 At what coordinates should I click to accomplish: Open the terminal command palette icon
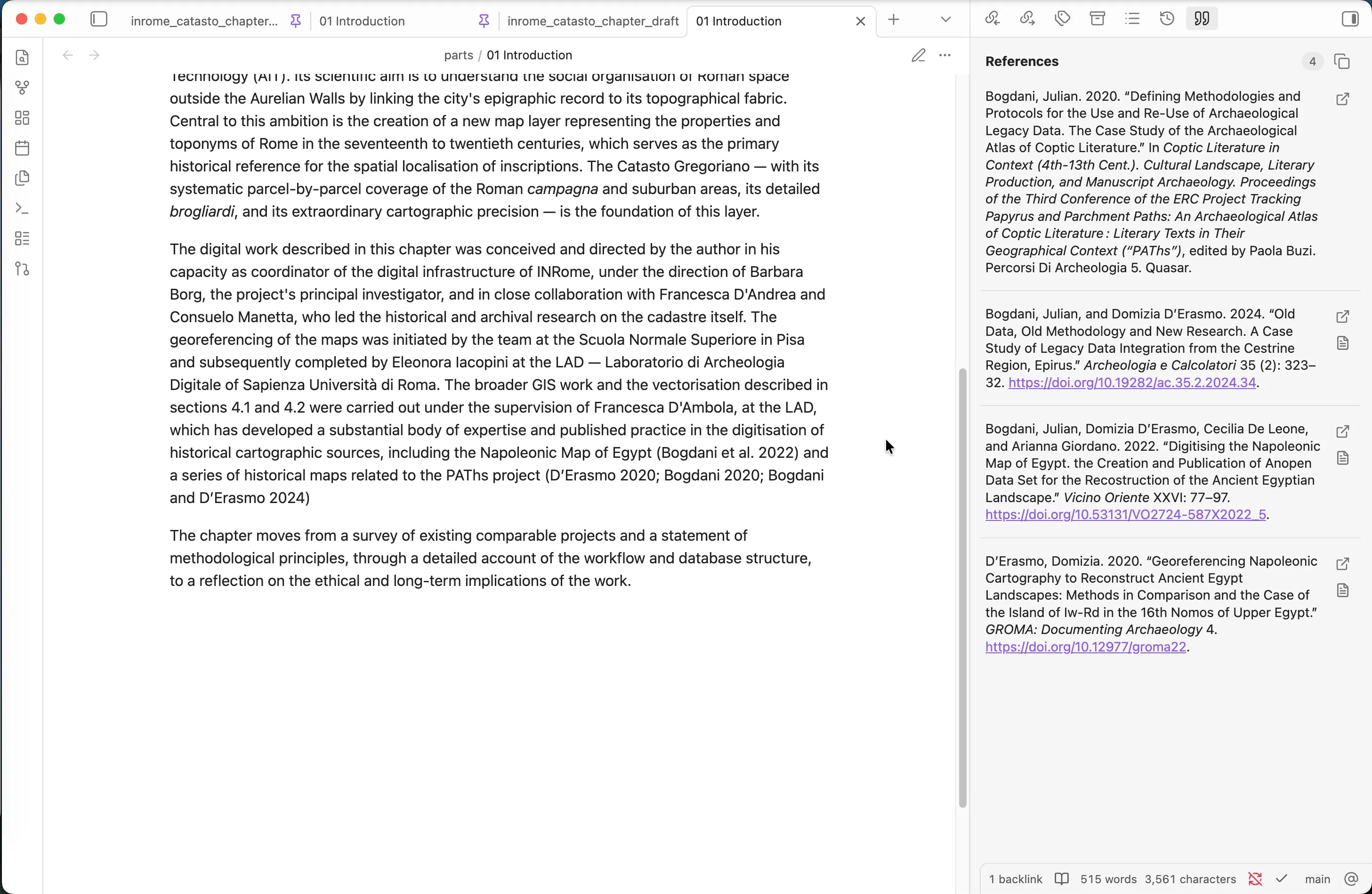click(22, 208)
